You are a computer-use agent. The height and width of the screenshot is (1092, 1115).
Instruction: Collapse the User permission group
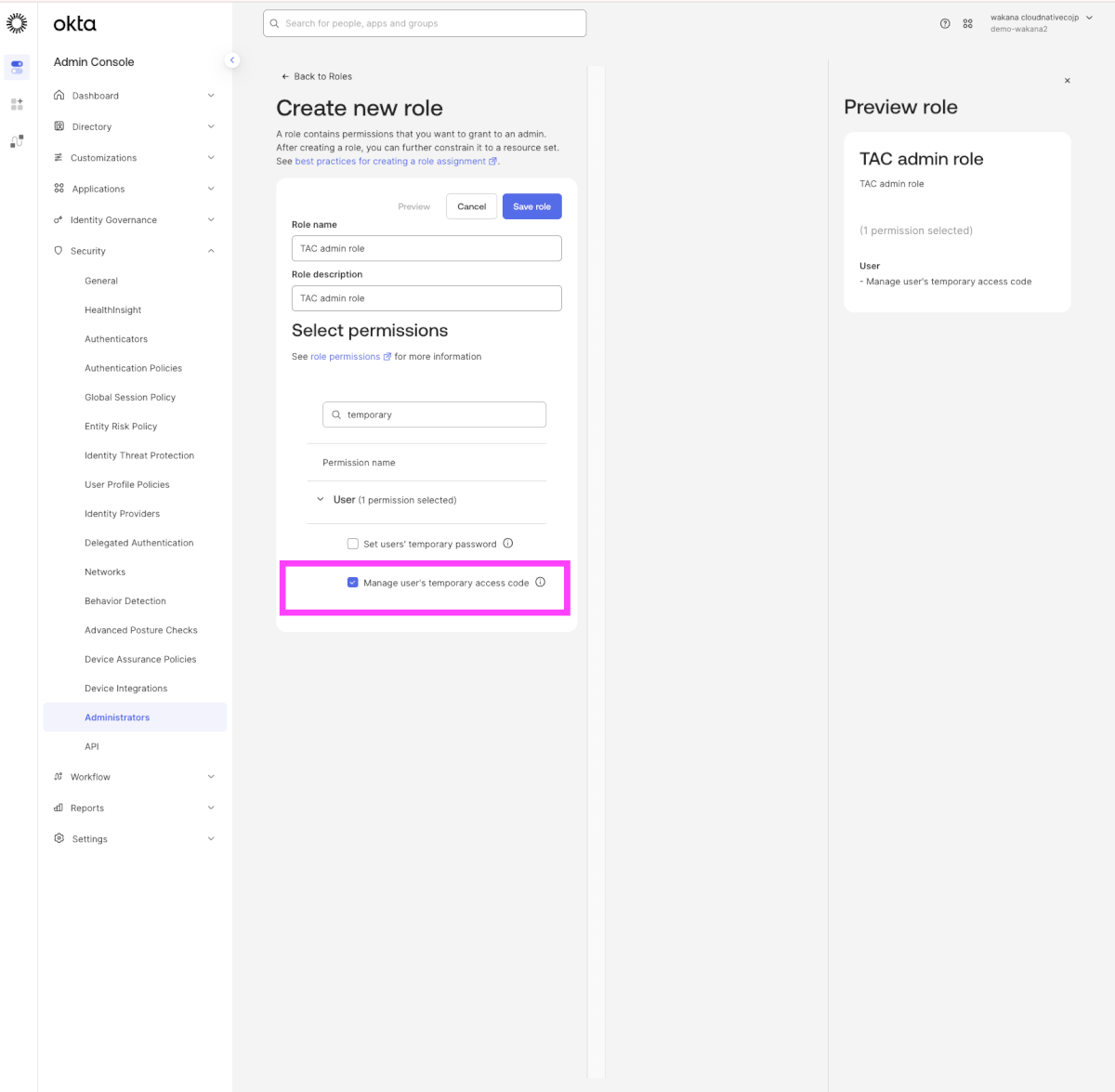pyautogui.click(x=321, y=500)
